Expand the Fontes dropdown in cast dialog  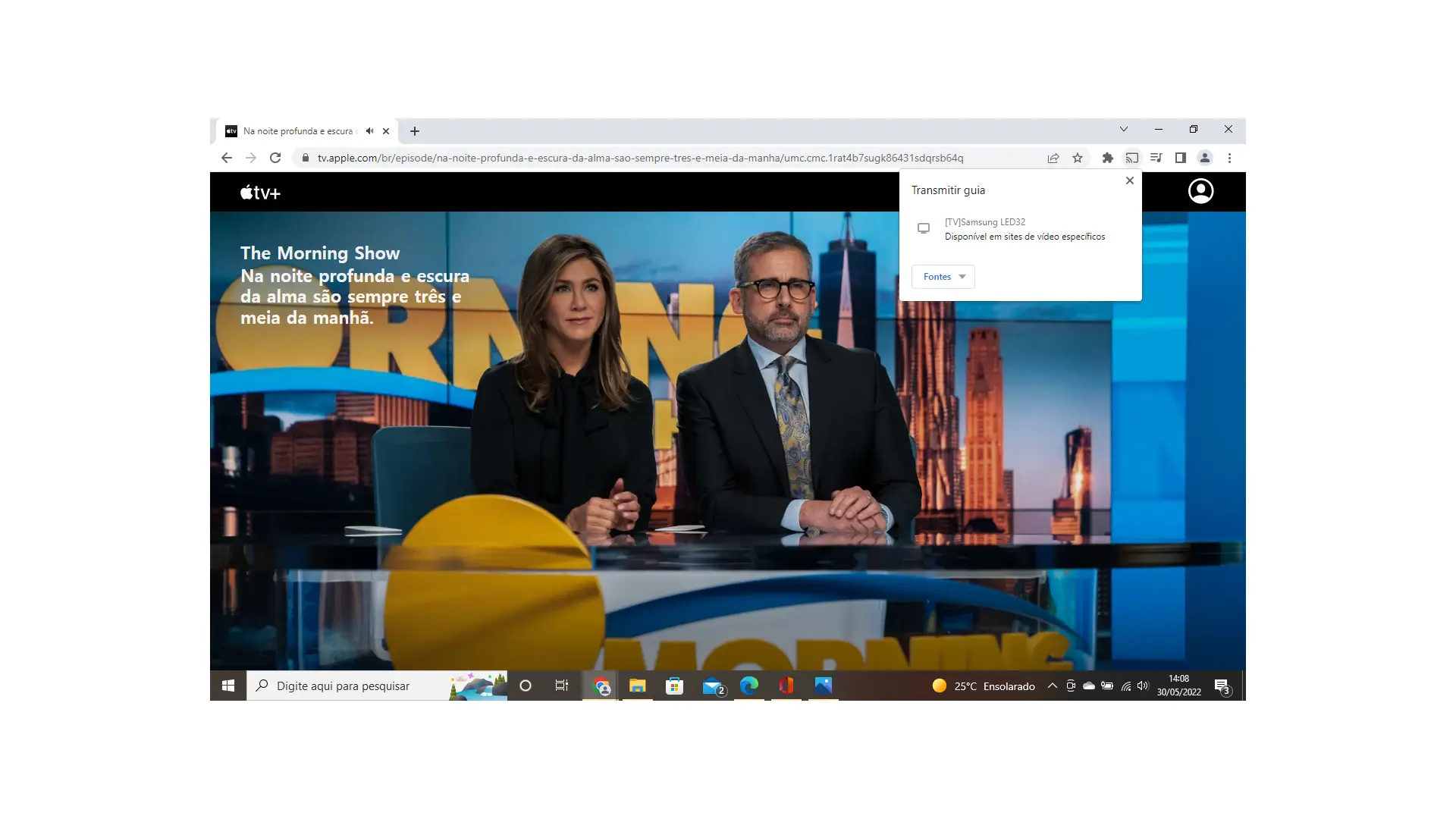[943, 276]
